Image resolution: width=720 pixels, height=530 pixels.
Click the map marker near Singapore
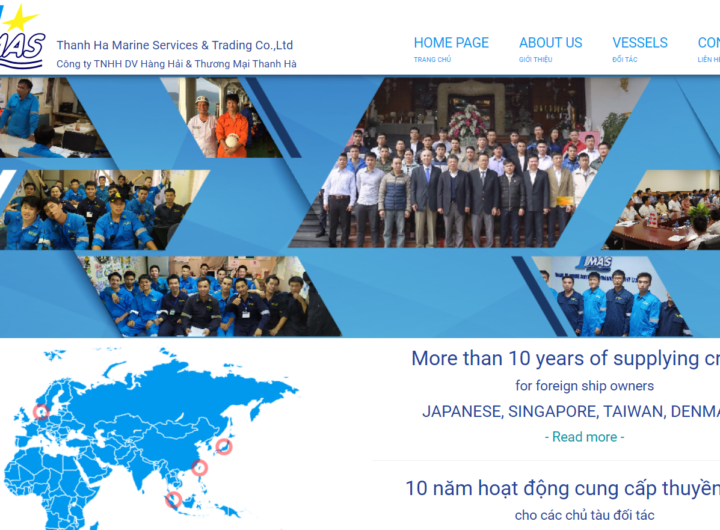click(174, 499)
